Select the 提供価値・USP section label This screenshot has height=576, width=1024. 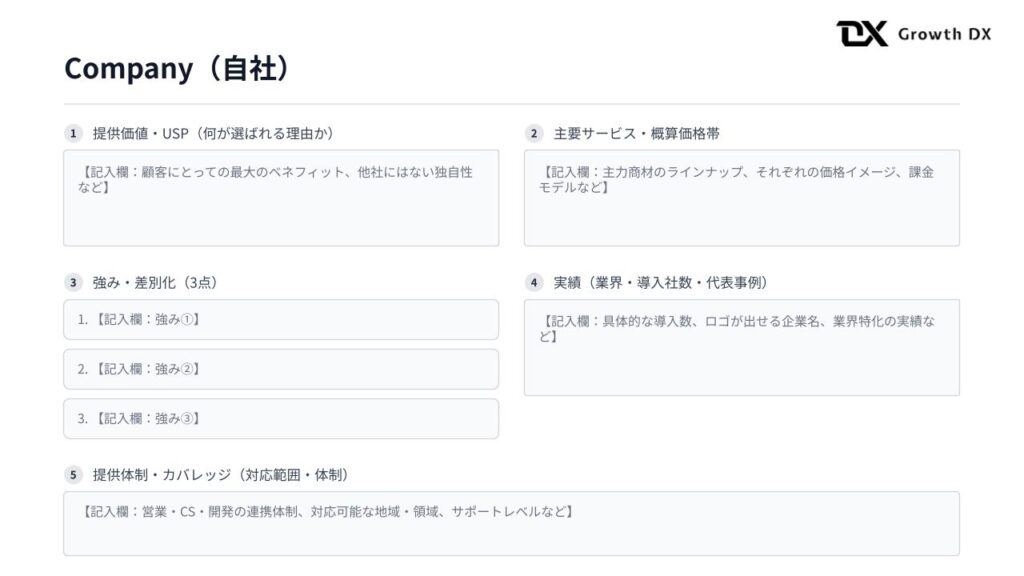pos(213,133)
